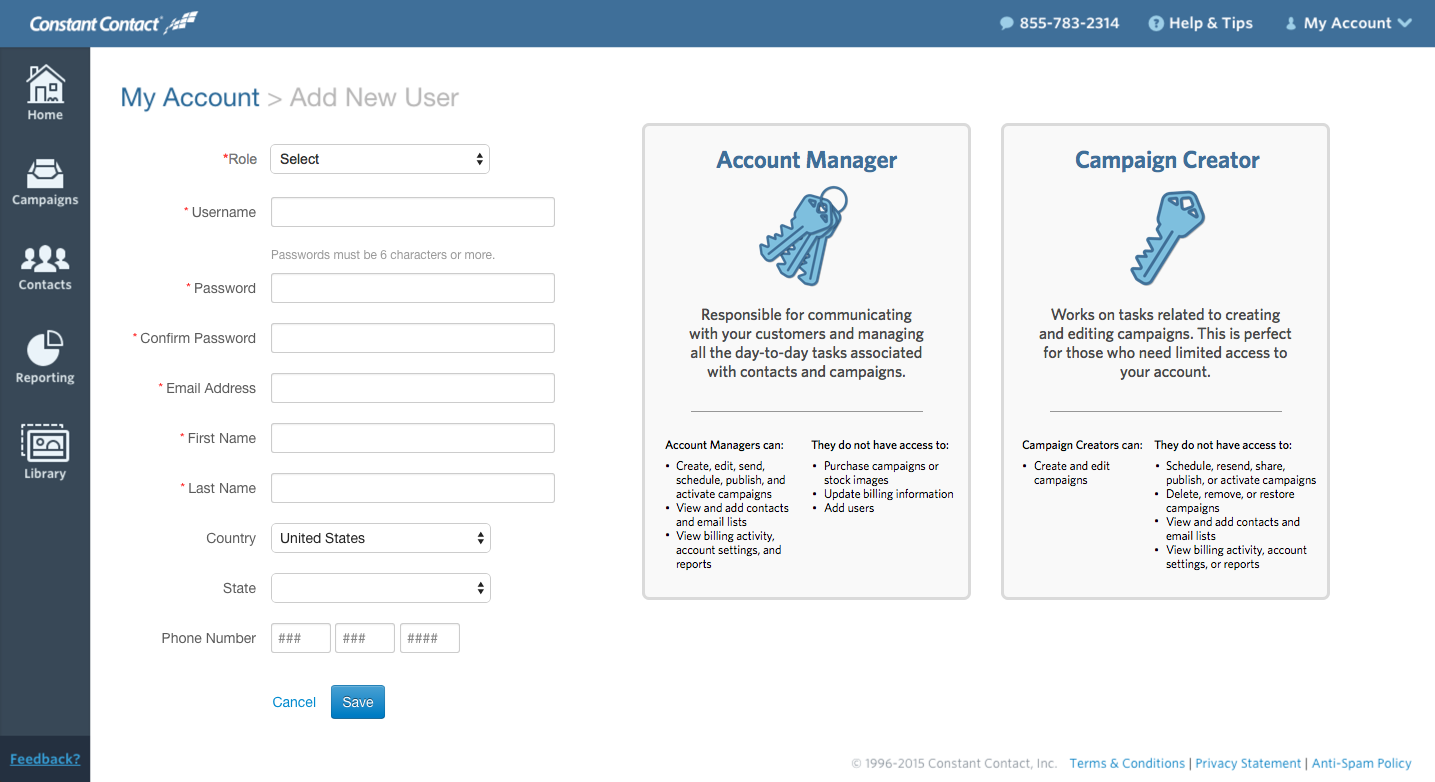The height and width of the screenshot is (782, 1435).
Task: Click 'Update billing information' bullet
Action: (x=888, y=494)
